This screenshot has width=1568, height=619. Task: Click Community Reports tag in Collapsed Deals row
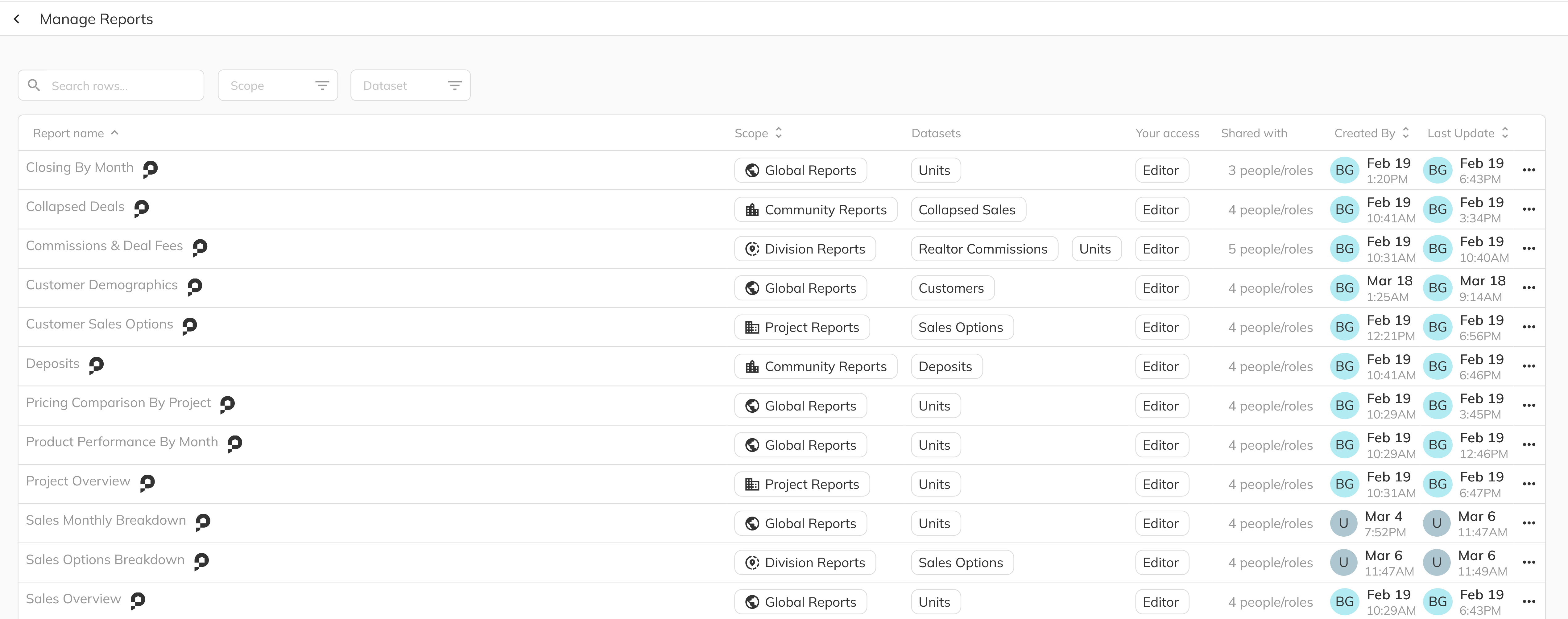[x=816, y=209]
